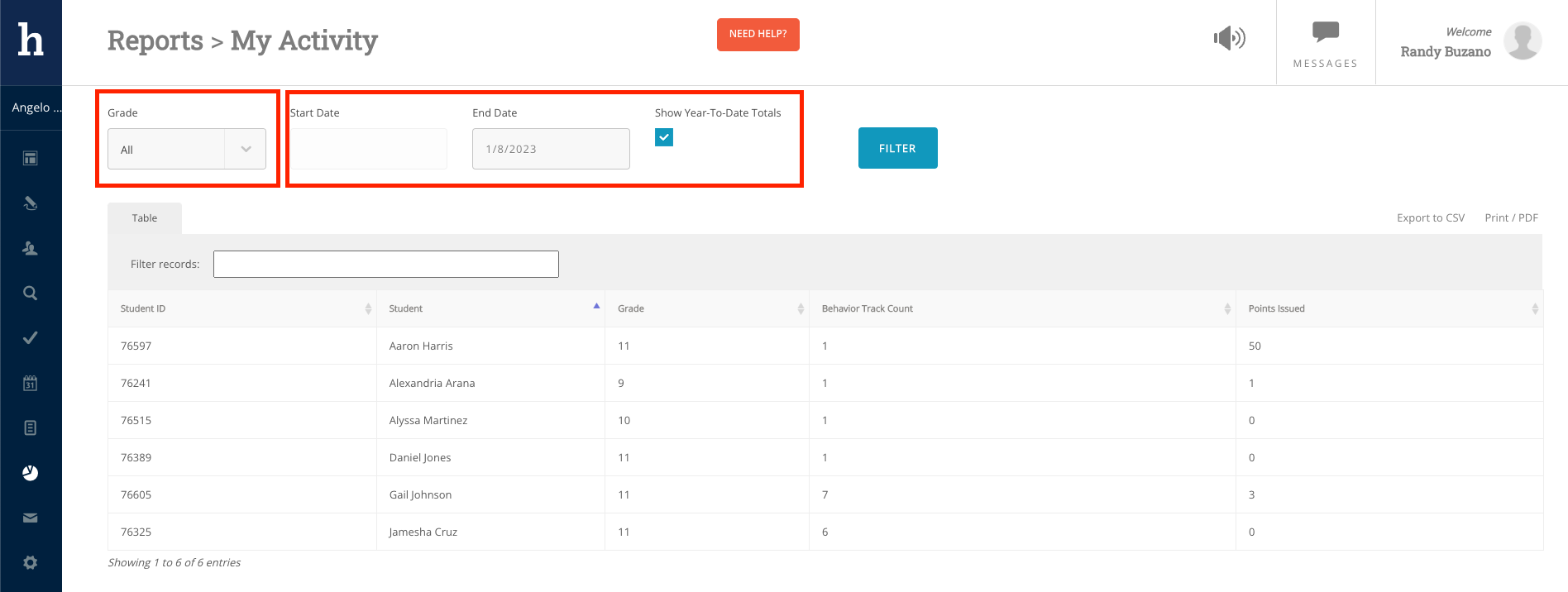Click the Filter records text field
Viewport: 1568px width, 592px height.
pyautogui.click(x=386, y=265)
